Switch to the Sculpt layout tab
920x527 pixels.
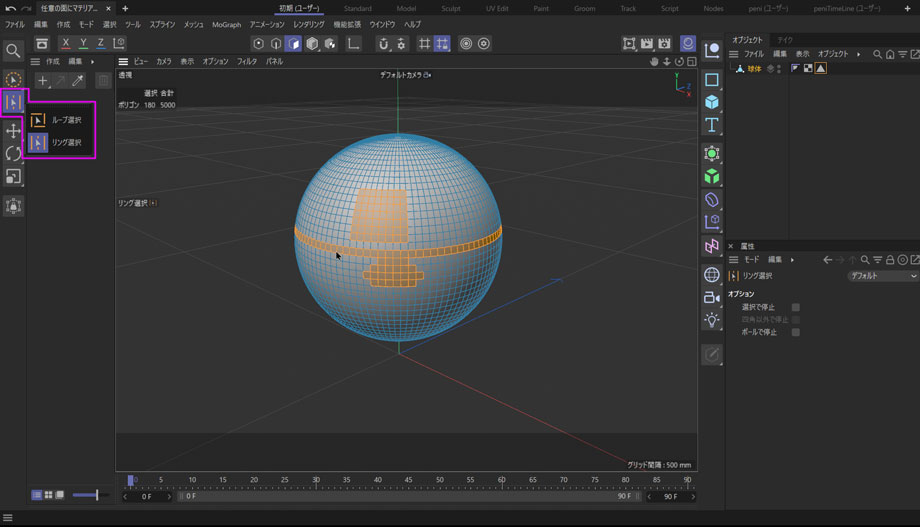(x=450, y=8)
